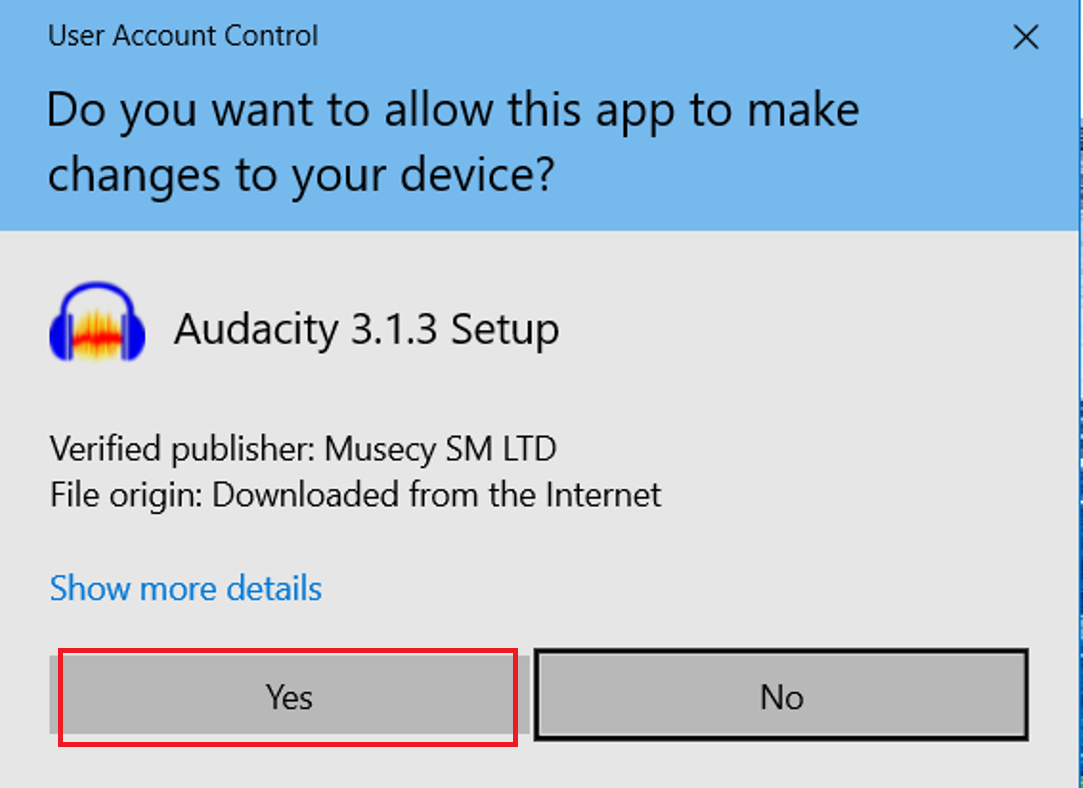
Task: Click Yes to allow Audacity setup
Action: [289, 696]
